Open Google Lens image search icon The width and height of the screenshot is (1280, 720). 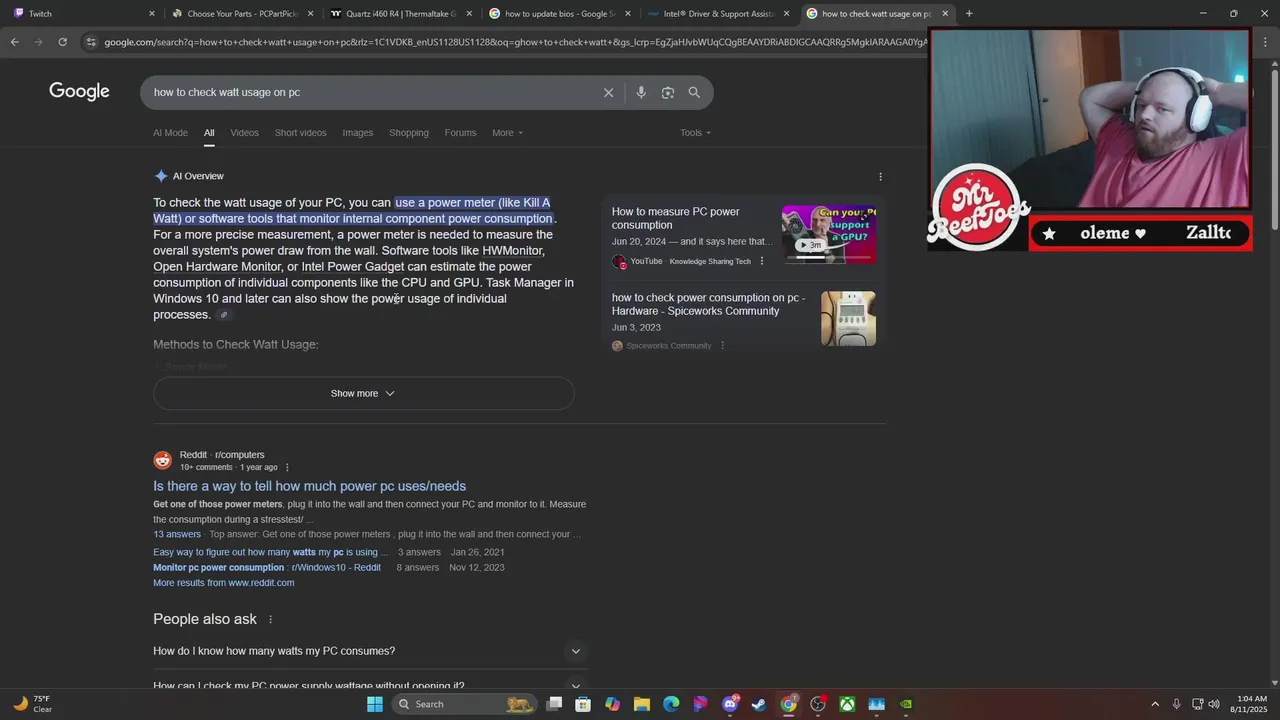coord(668,92)
